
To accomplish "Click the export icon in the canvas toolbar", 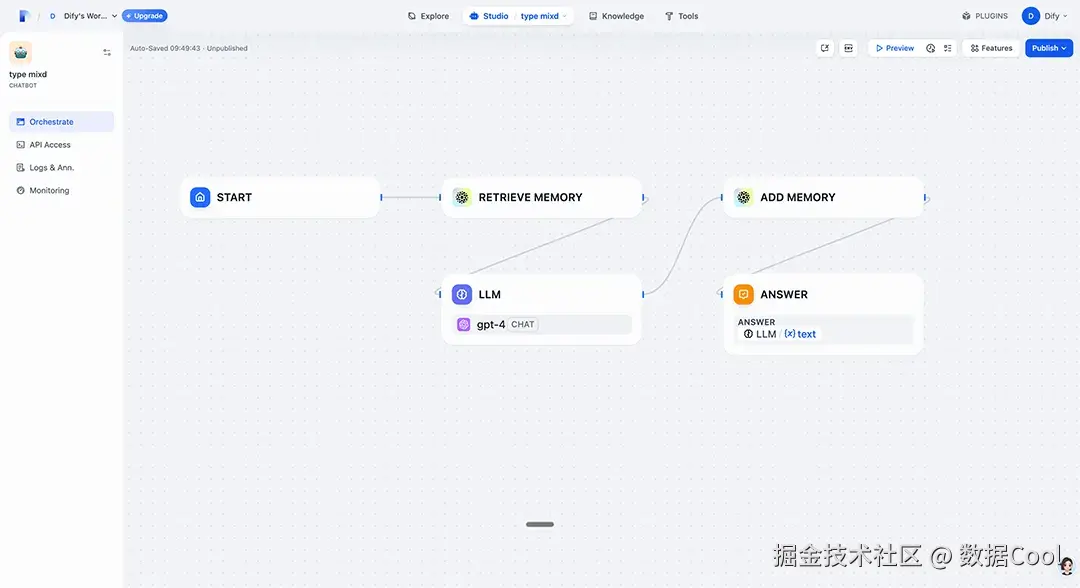I will [x=824, y=47].
